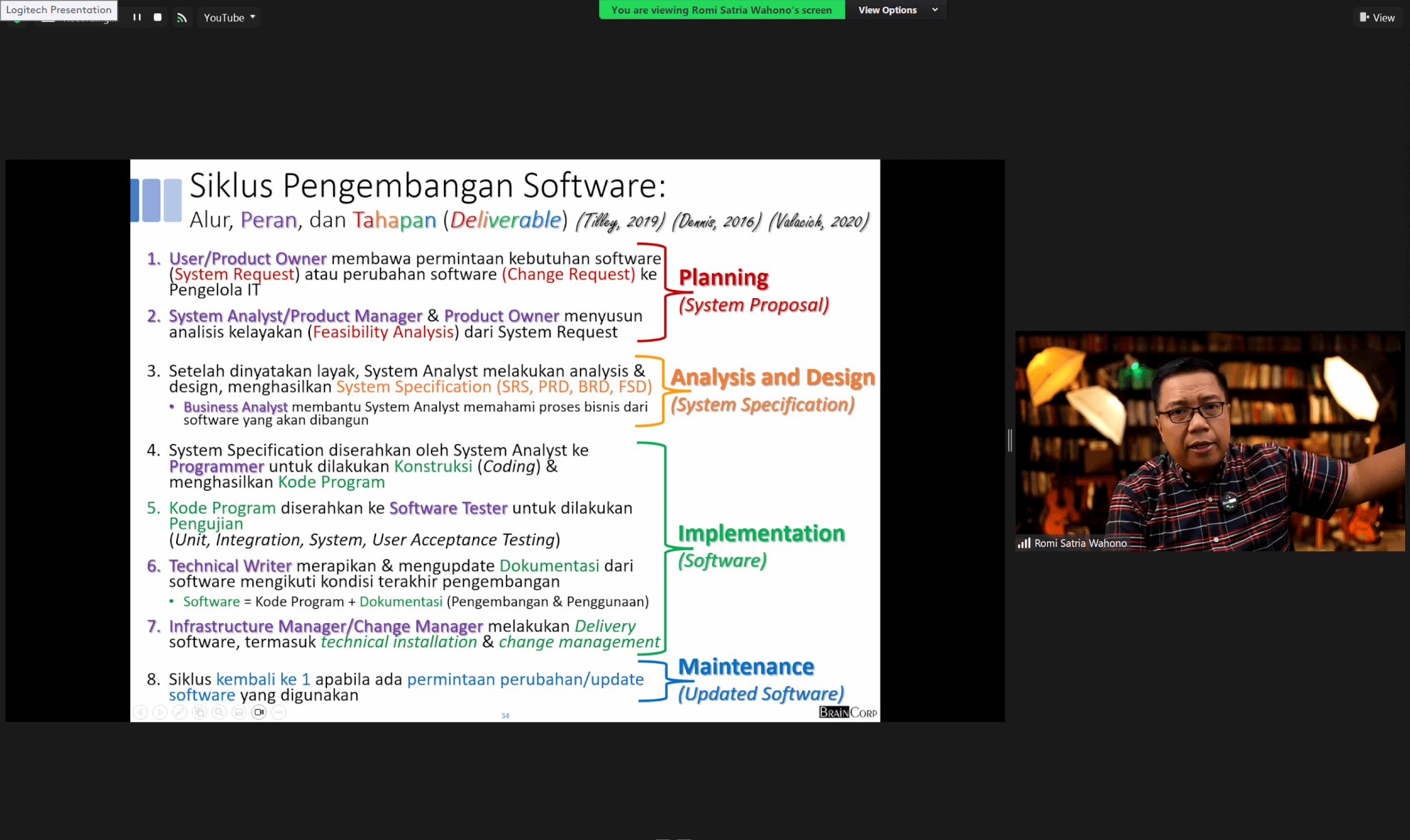Click the slideshow zoom magnifier icon
The height and width of the screenshot is (840, 1410).
[x=219, y=712]
